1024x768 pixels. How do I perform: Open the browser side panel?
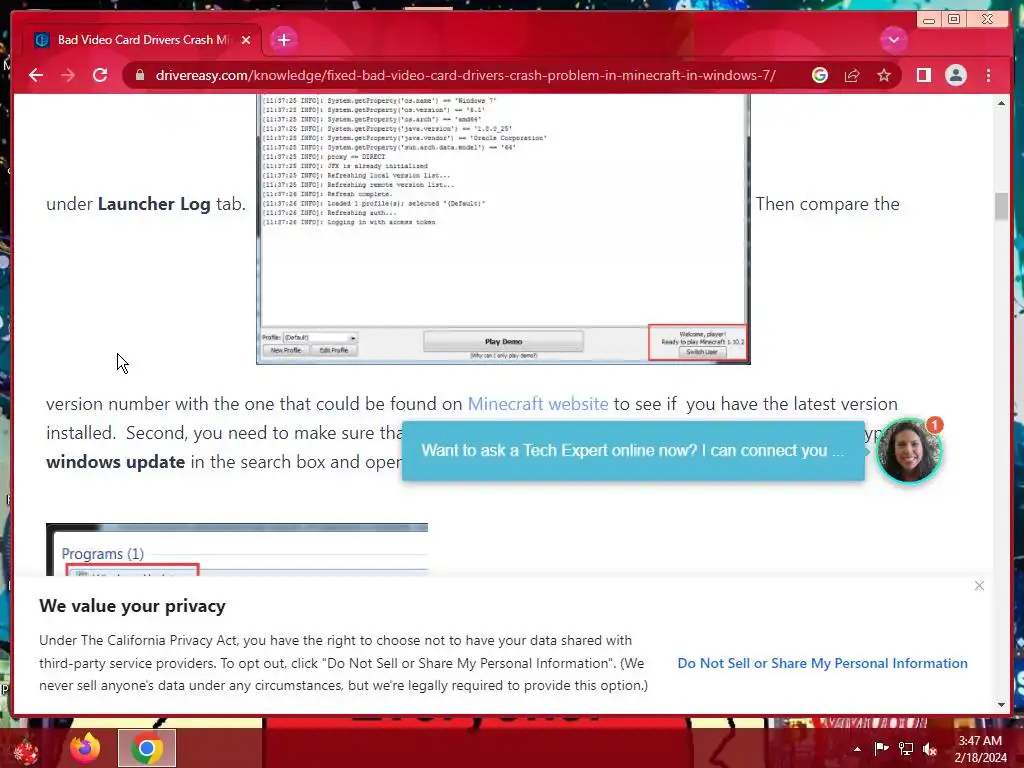click(x=923, y=75)
